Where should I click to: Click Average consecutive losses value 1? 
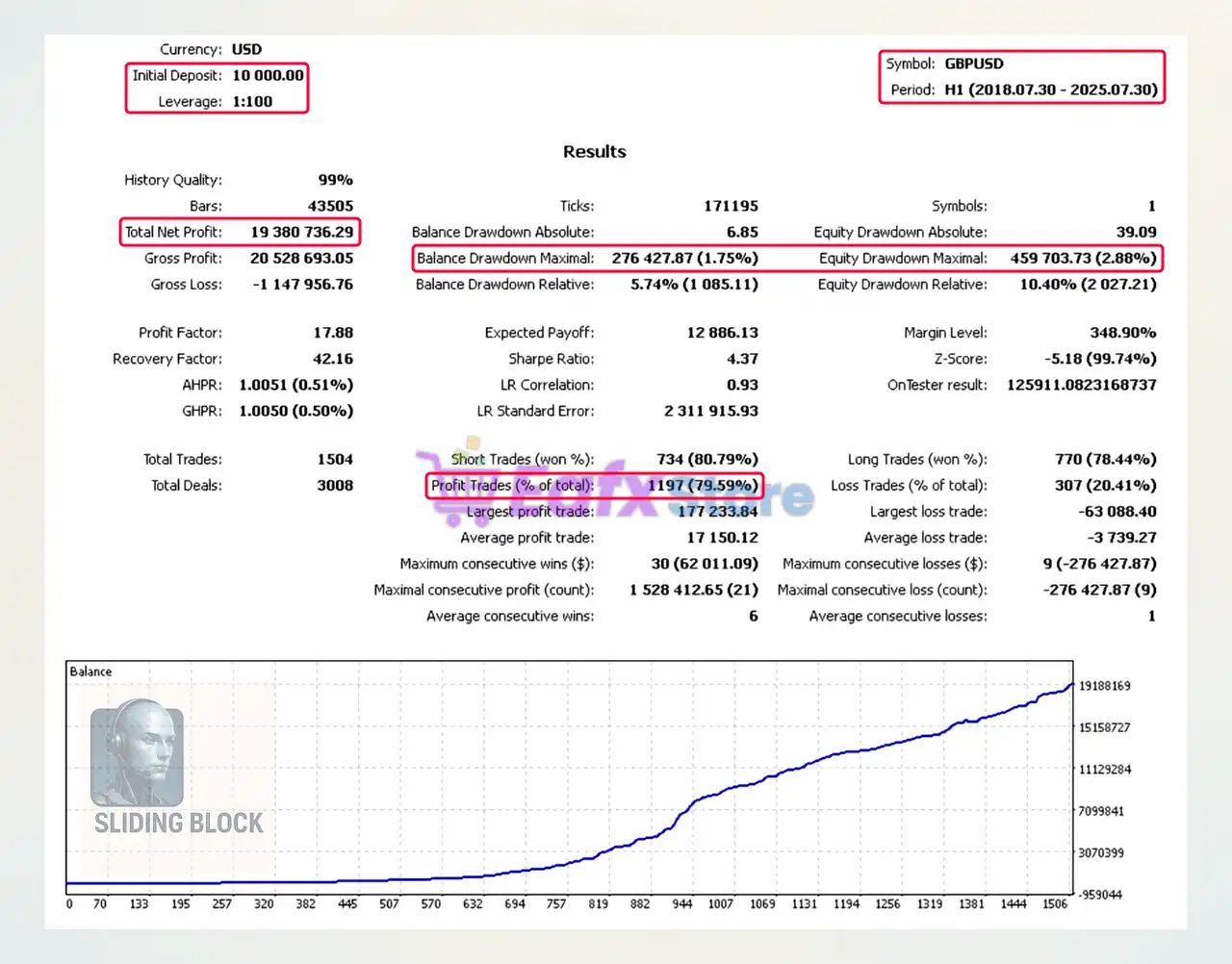(1151, 616)
